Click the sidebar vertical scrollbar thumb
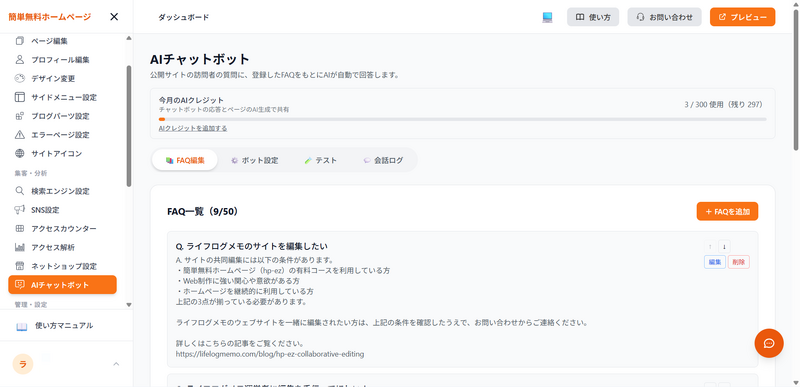 [129, 126]
